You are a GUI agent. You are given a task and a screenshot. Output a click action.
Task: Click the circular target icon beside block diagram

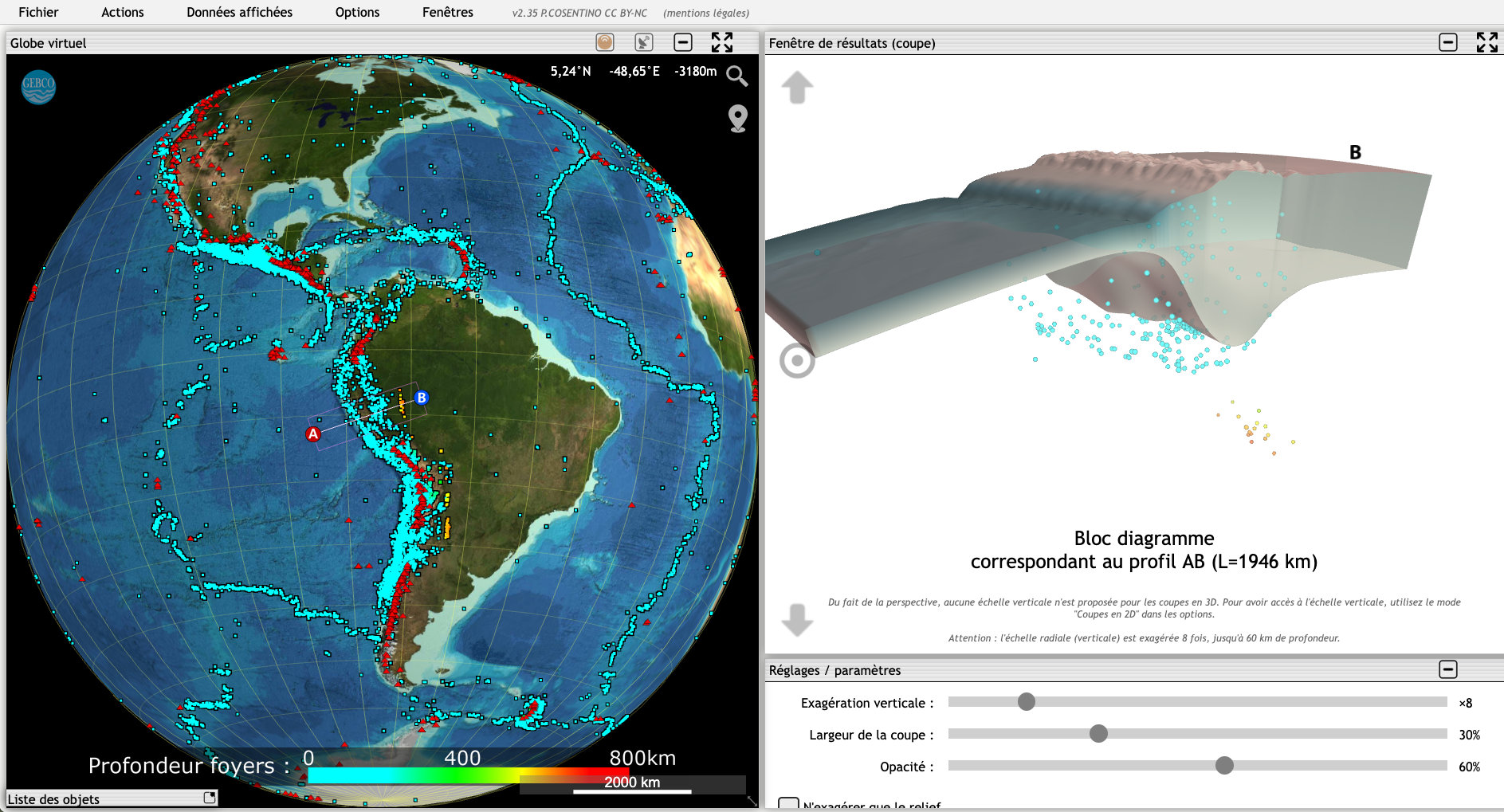[797, 361]
